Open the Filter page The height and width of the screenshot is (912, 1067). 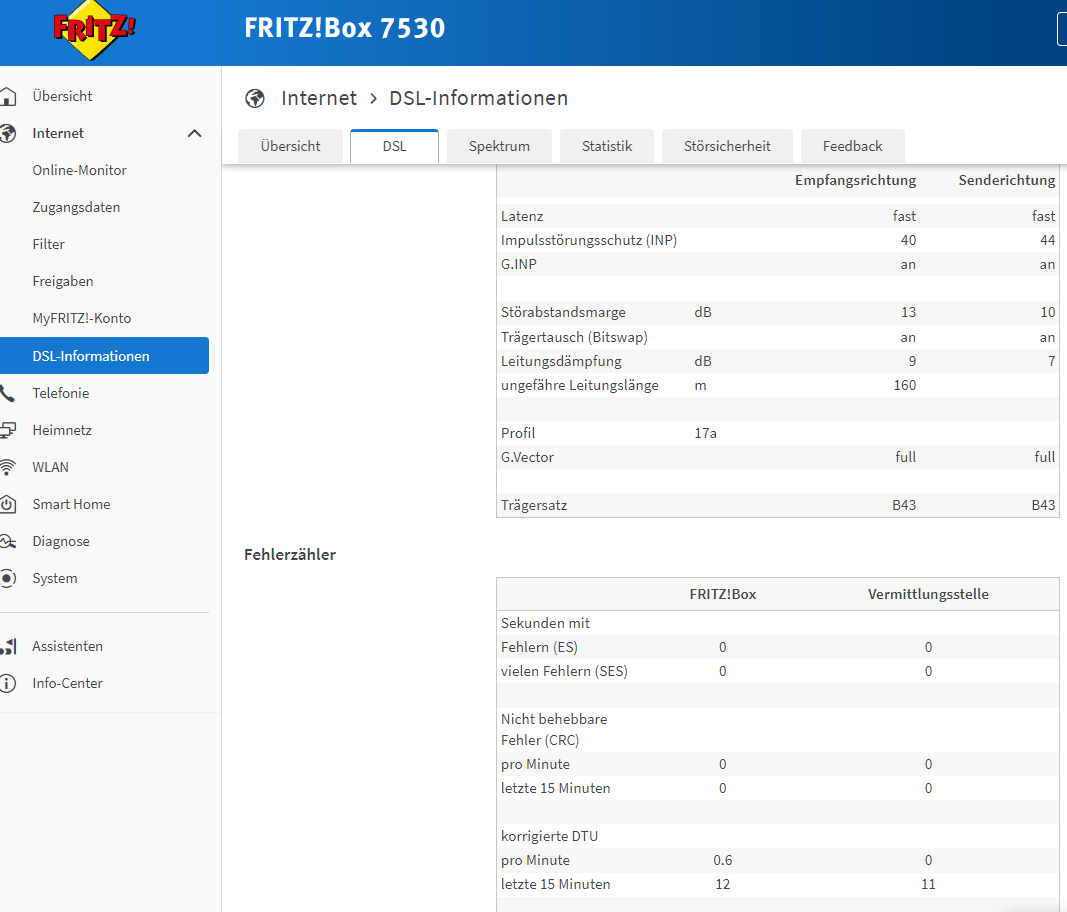48,244
